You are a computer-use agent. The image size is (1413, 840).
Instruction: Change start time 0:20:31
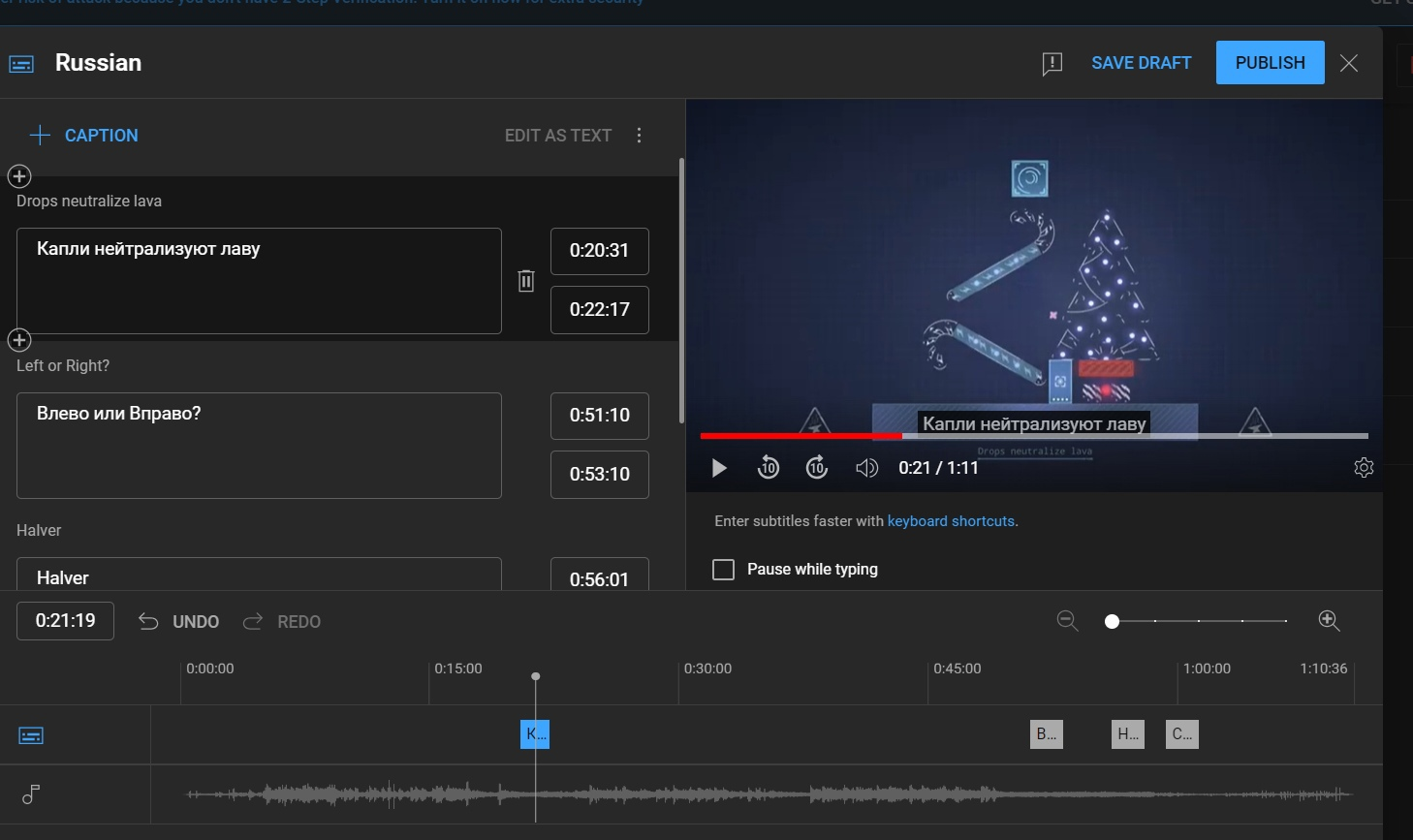[x=600, y=251]
